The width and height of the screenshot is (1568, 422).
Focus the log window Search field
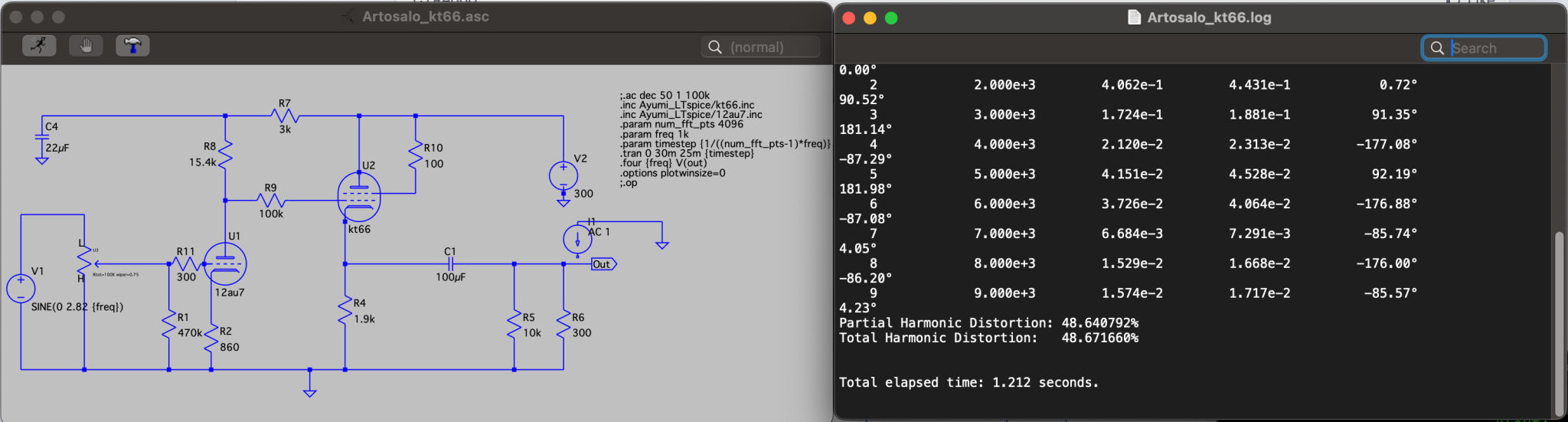(x=1484, y=48)
